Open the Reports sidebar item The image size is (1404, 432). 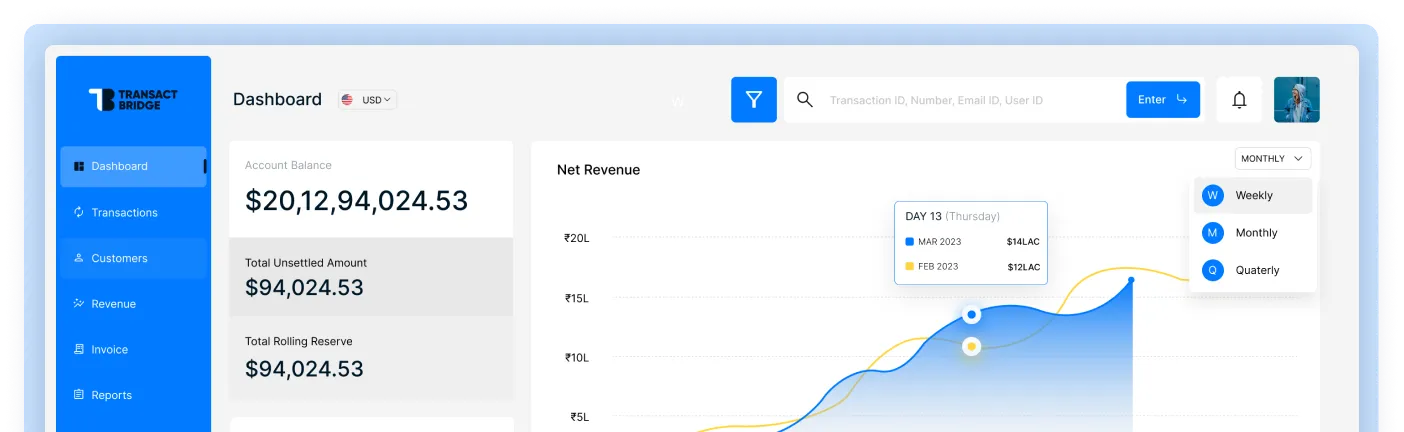pyautogui.click(x=133, y=395)
